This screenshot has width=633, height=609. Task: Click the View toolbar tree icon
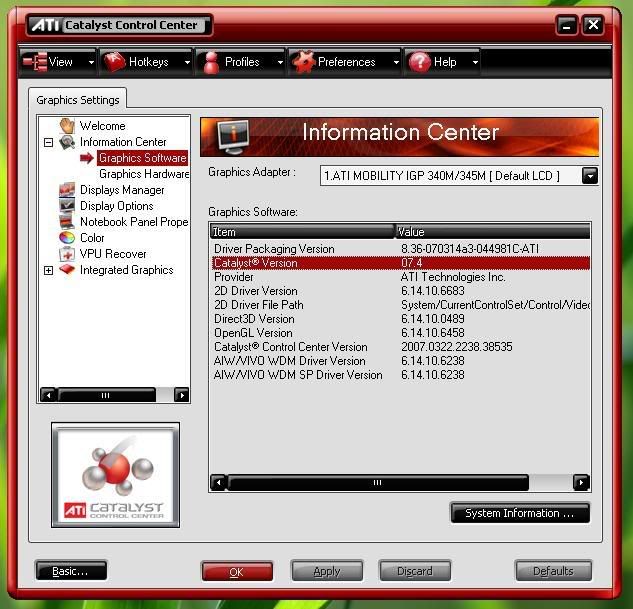35,62
